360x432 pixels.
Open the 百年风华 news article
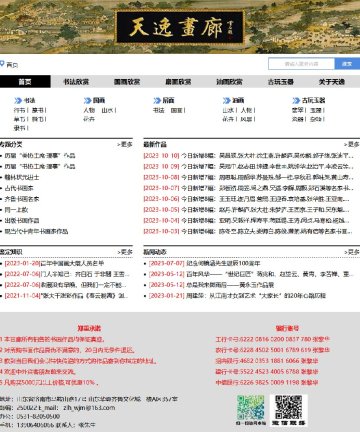tap(251, 274)
